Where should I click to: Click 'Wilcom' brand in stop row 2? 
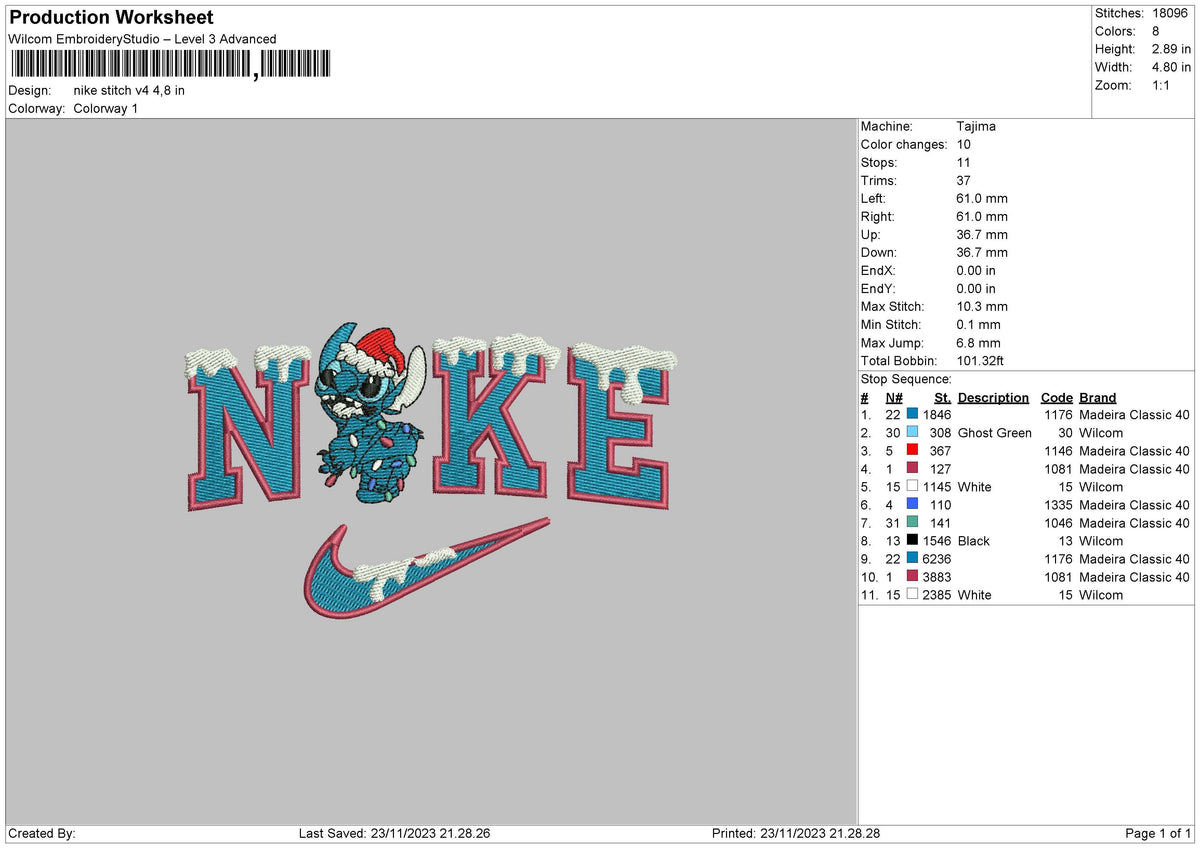coord(1101,433)
